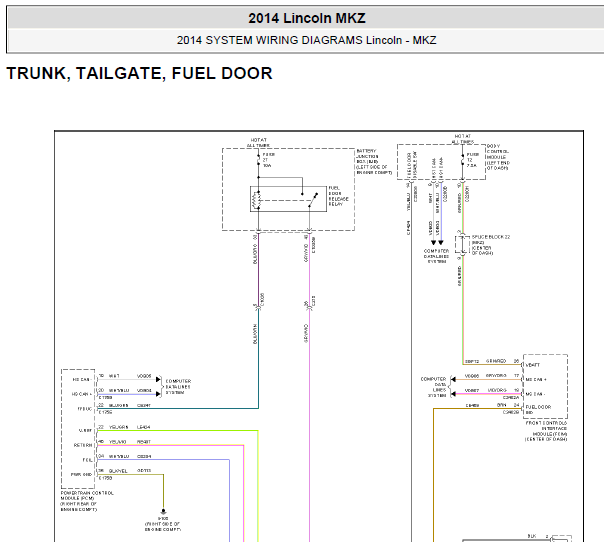
Task: Click the "TRUNK, TAILGATE, FUEL DOOR" heading
Action: click(x=139, y=73)
